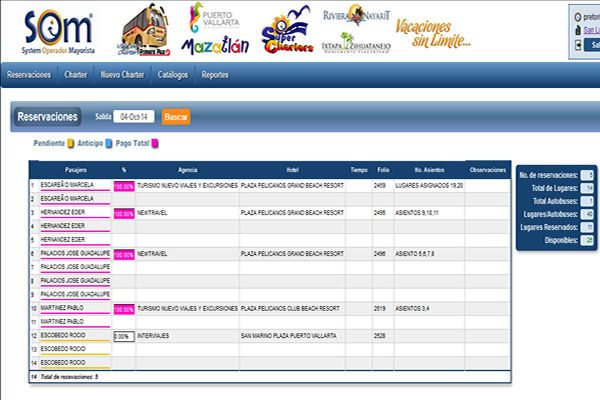600x400 pixels.
Task: Open the Reservaciones menu
Action: point(29,75)
